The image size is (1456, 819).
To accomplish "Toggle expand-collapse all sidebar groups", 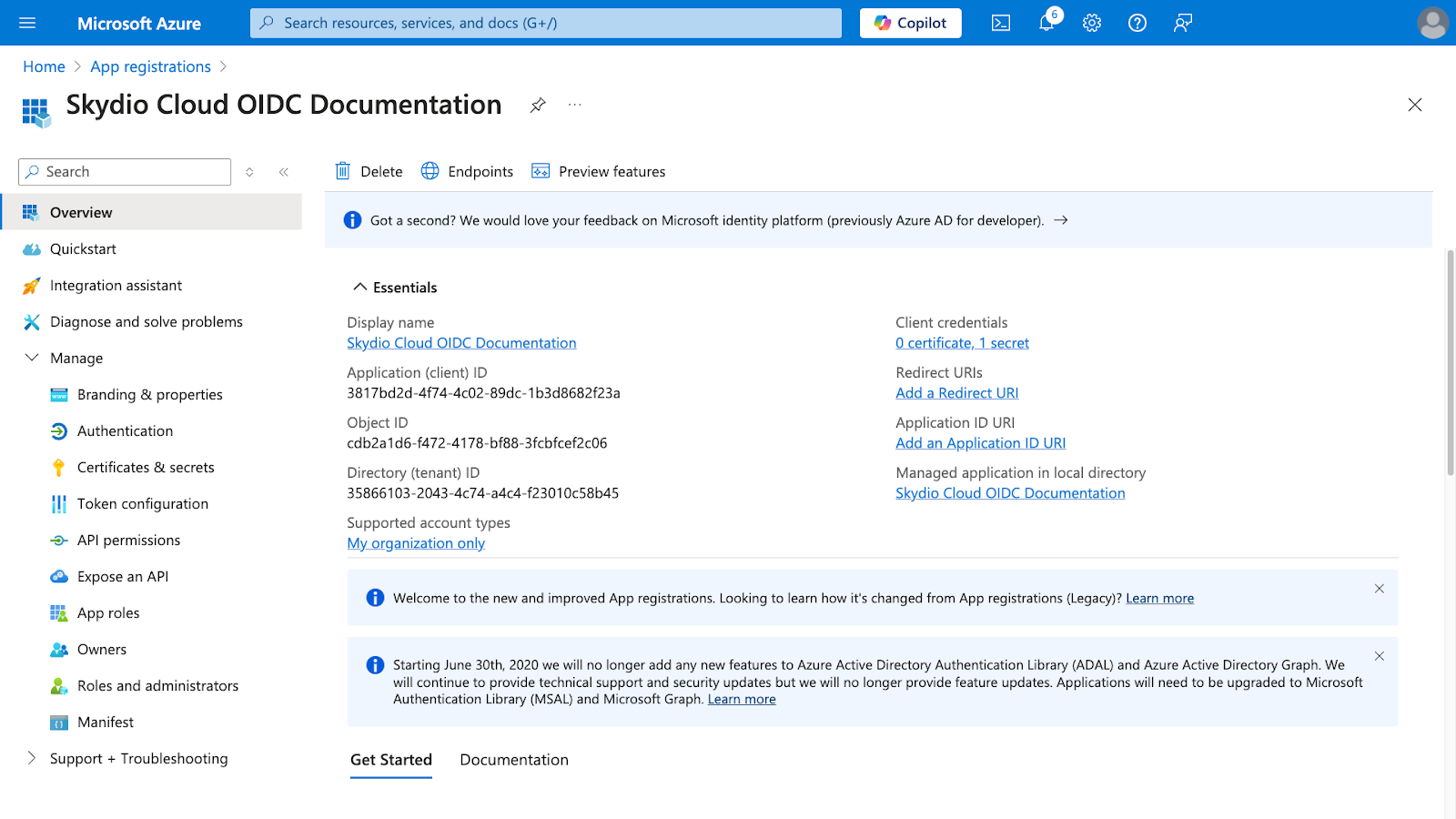I will [x=249, y=172].
